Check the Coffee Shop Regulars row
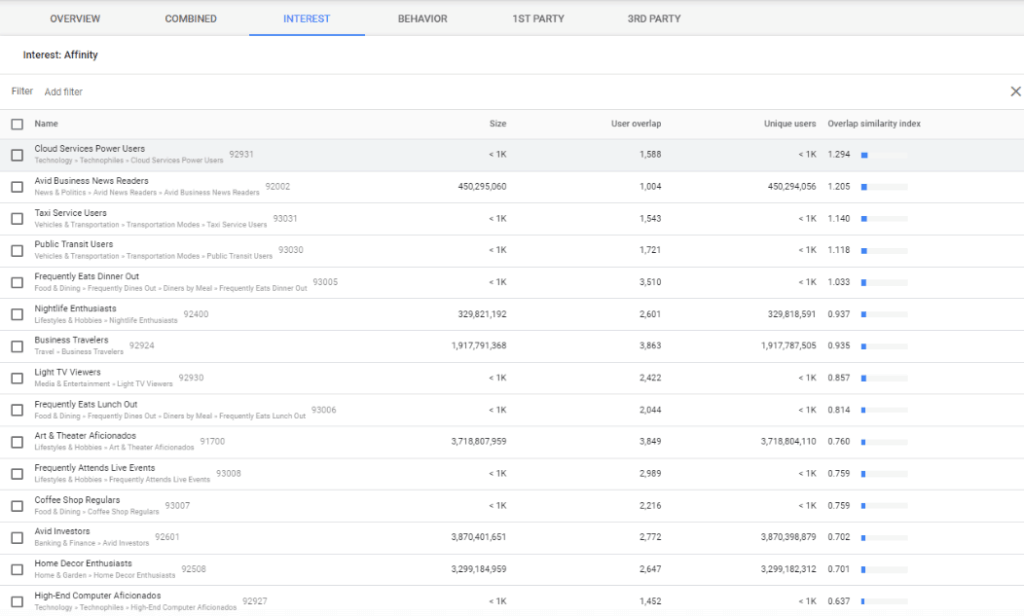The height and width of the screenshot is (616, 1024). (x=17, y=506)
